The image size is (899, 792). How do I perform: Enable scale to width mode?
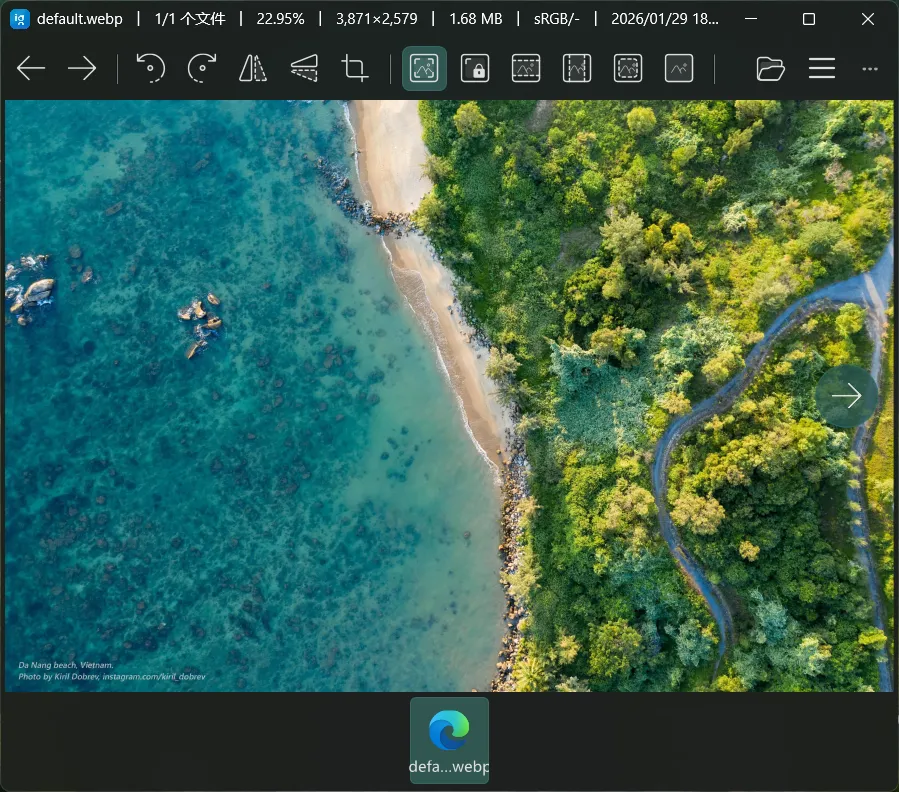click(526, 68)
